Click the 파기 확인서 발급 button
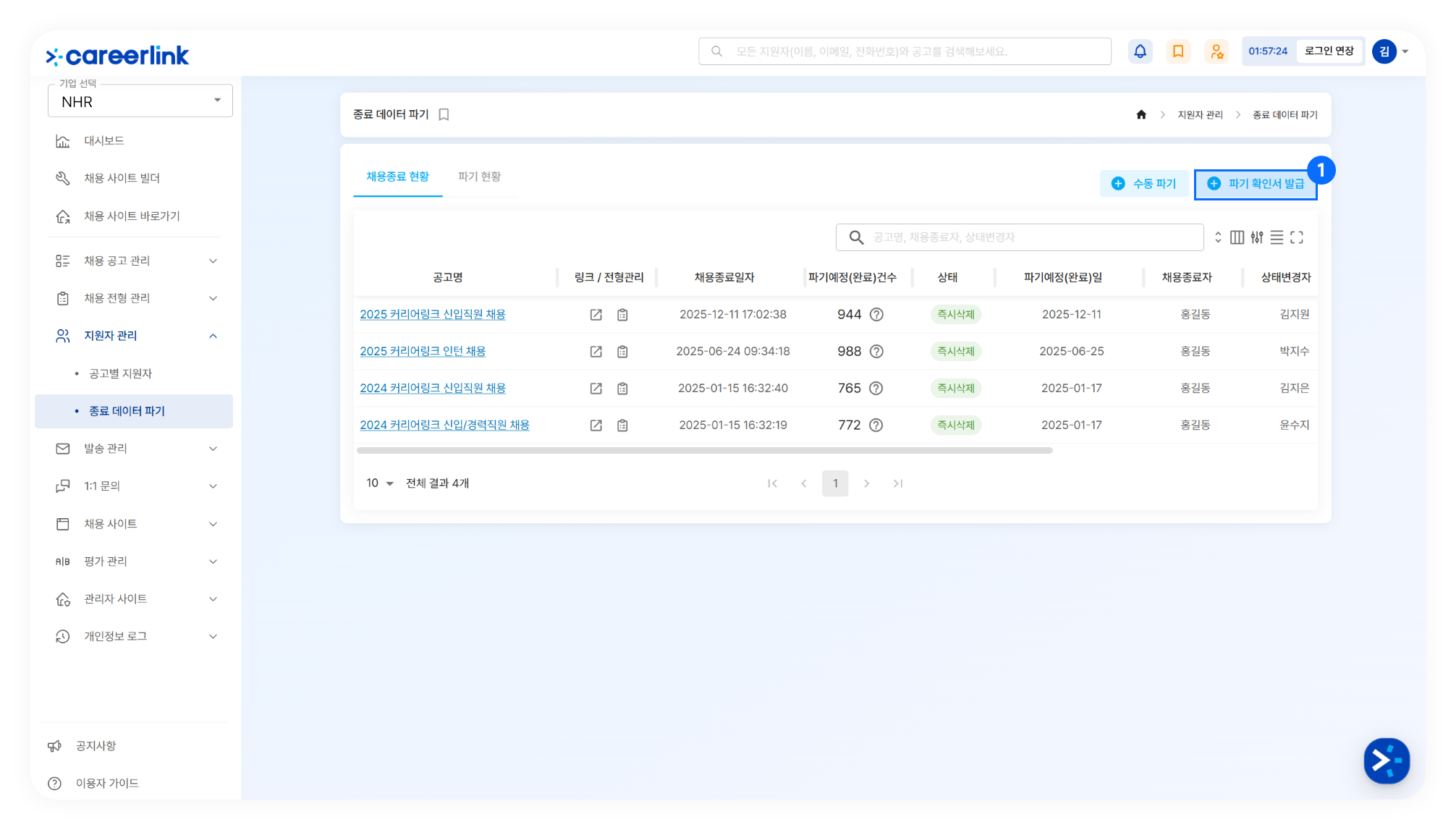Viewport: 1456px width, 830px height. [1256, 184]
